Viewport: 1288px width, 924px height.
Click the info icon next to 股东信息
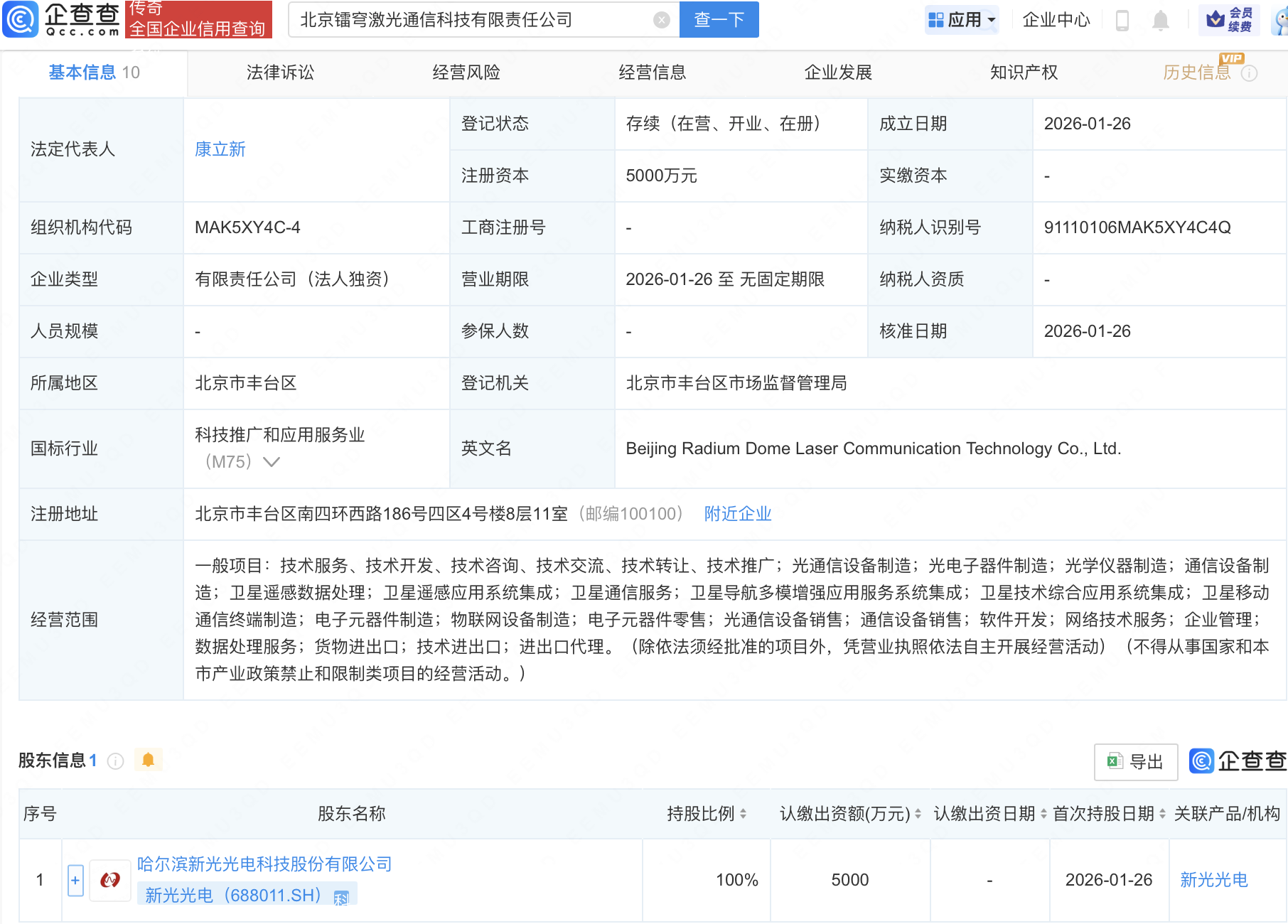pos(115,761)
